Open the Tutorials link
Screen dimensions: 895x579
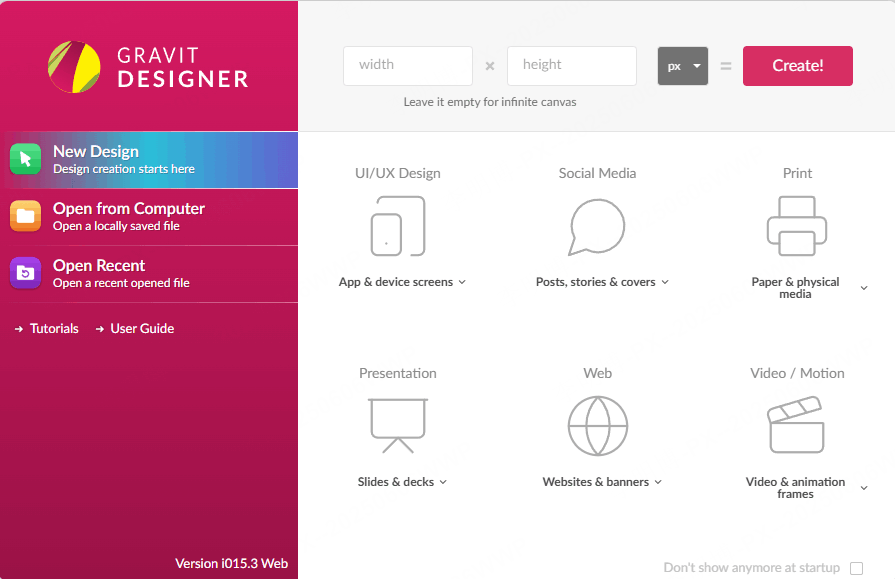point(46,328)
